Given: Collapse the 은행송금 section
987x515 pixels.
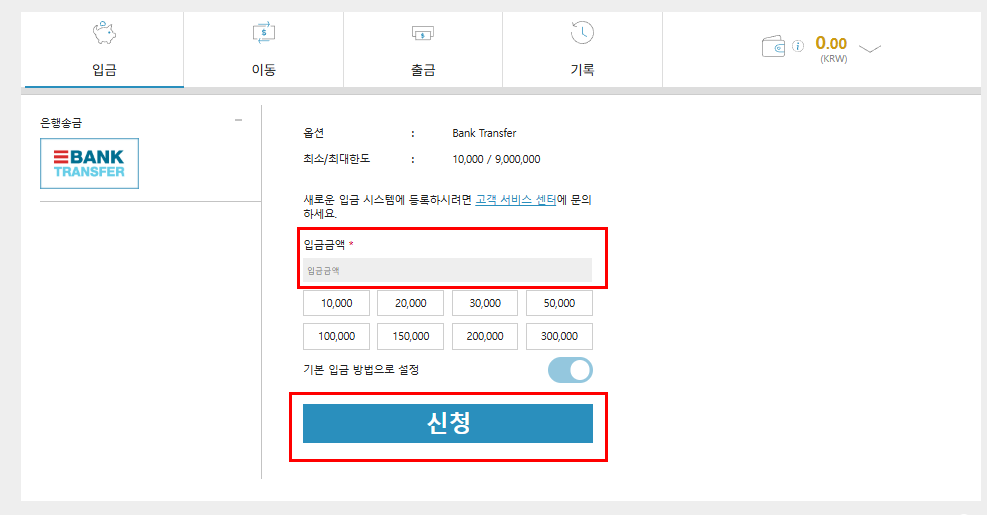Looking at the screenshot, I should point(238,120).
